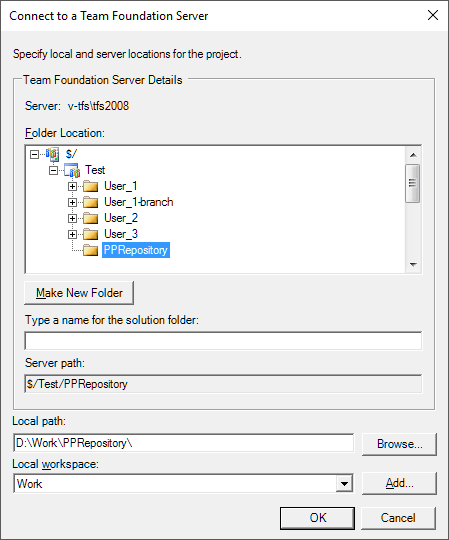Open the Local workspace dropdown
Image resolution: width=449 pixels, height=540 pixels.
[344, 484]
